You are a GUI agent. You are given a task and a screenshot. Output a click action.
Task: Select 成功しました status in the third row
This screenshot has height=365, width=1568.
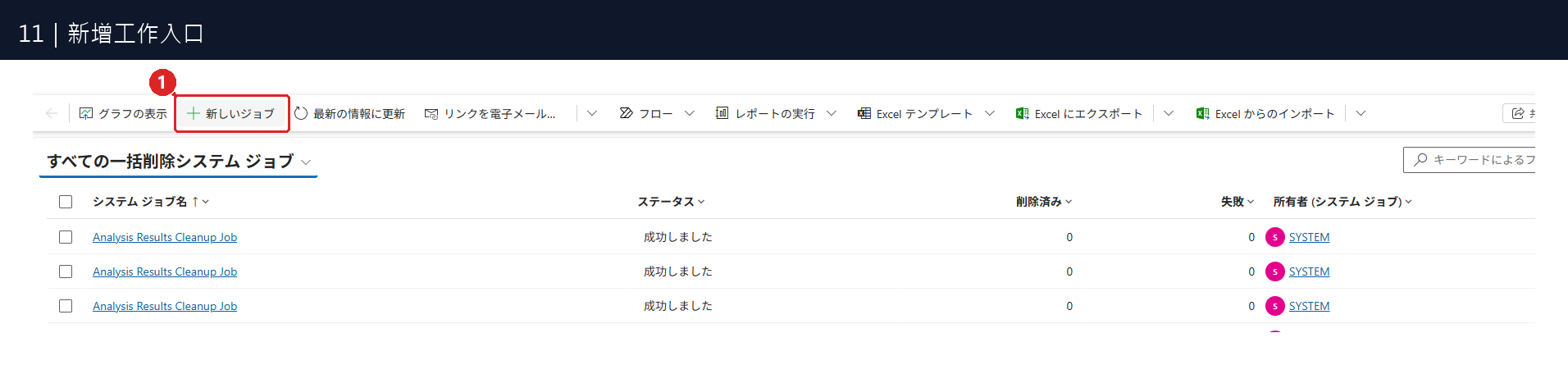pyautogui.click(x=677, y=306)
